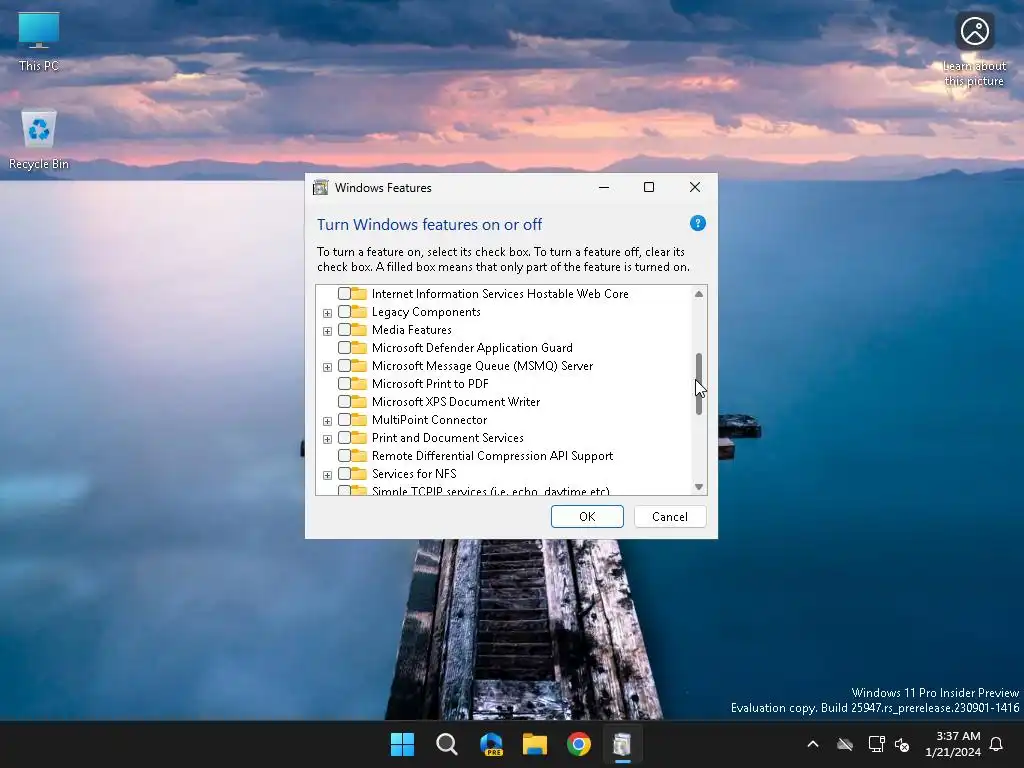
Task: Close the Windows Features dialog
Action: 695,187
